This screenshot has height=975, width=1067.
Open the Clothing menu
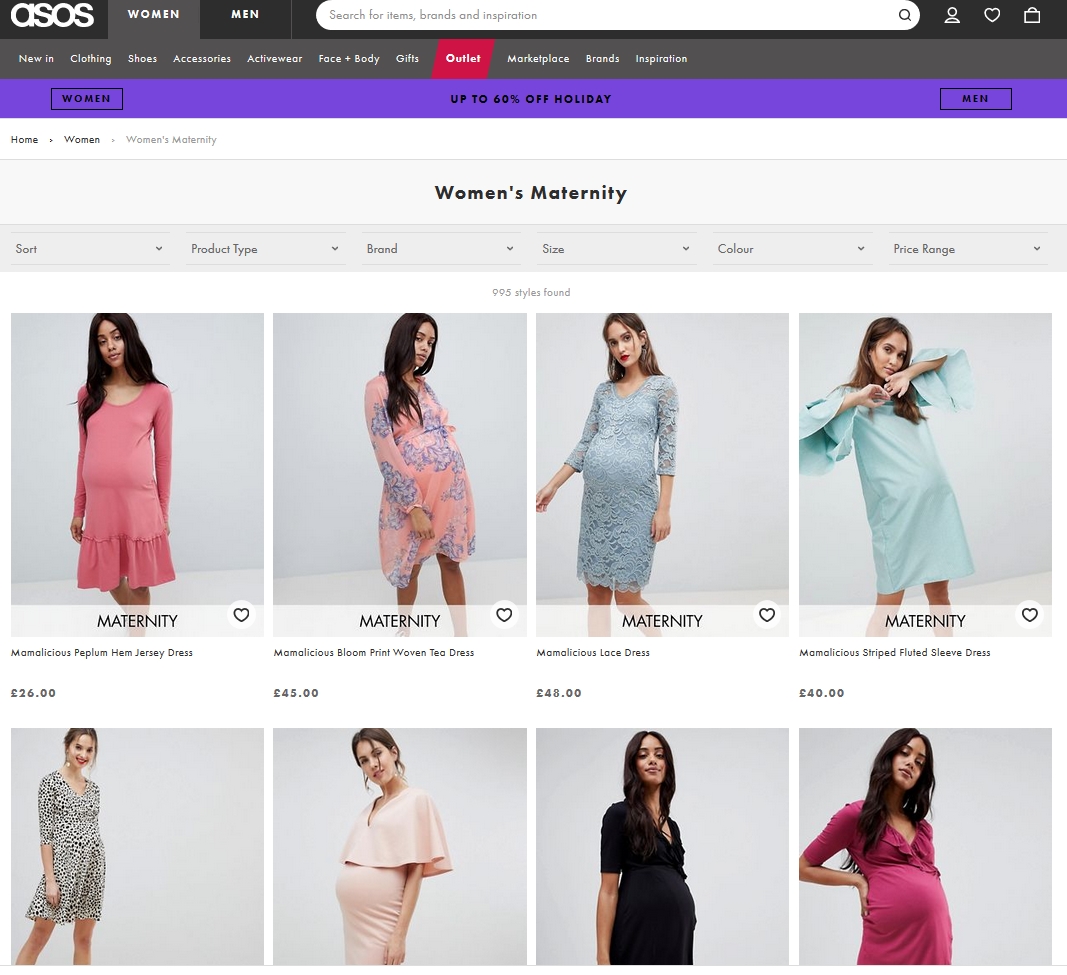pos(91,59)
